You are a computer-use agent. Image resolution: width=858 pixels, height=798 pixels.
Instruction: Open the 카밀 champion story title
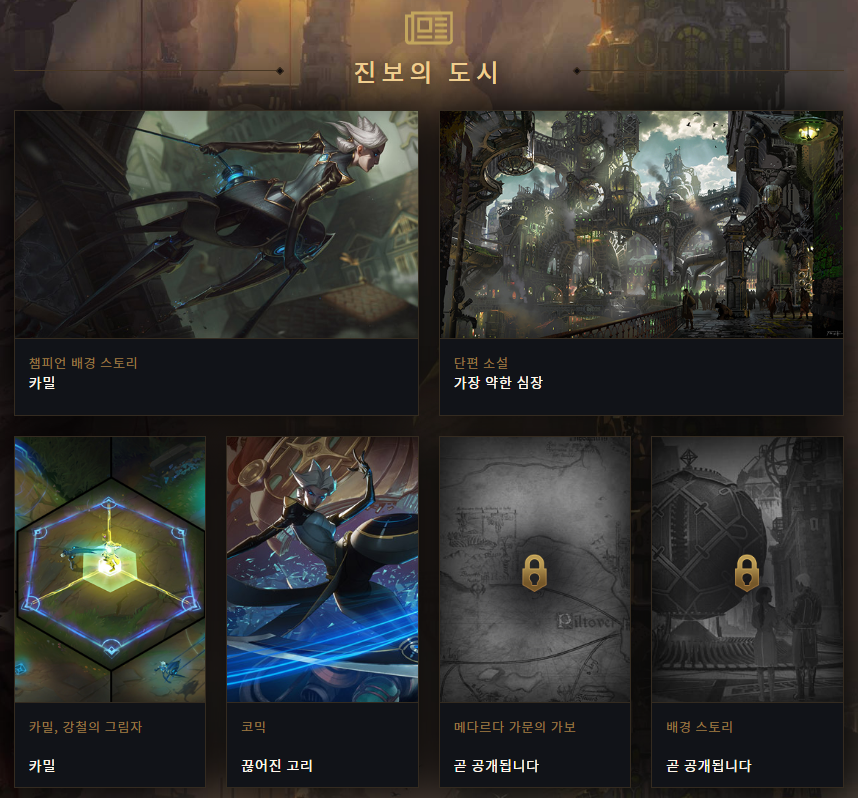42,383
